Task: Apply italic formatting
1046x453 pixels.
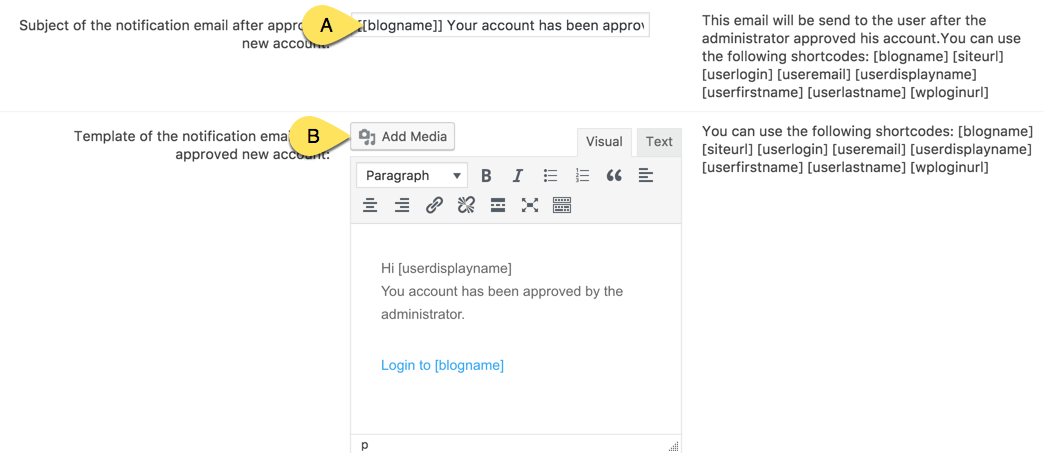Action: click(x=518, y=176)
